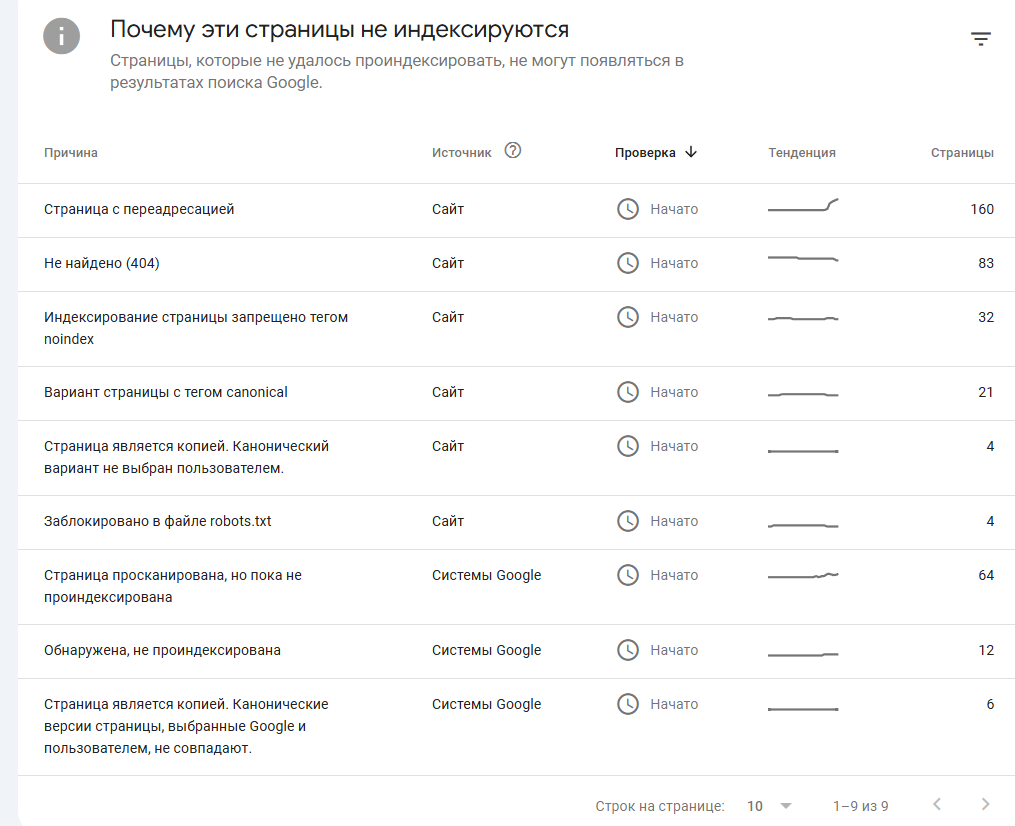Click the Тенденция column header
Screen dimensions: 1015x826
tap(801, 153)
